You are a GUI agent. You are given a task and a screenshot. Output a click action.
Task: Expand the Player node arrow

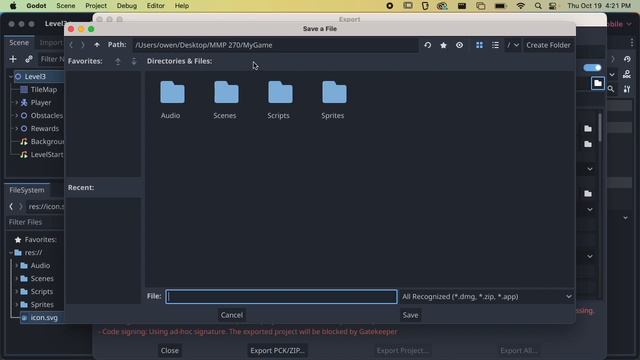coord(16,102)
